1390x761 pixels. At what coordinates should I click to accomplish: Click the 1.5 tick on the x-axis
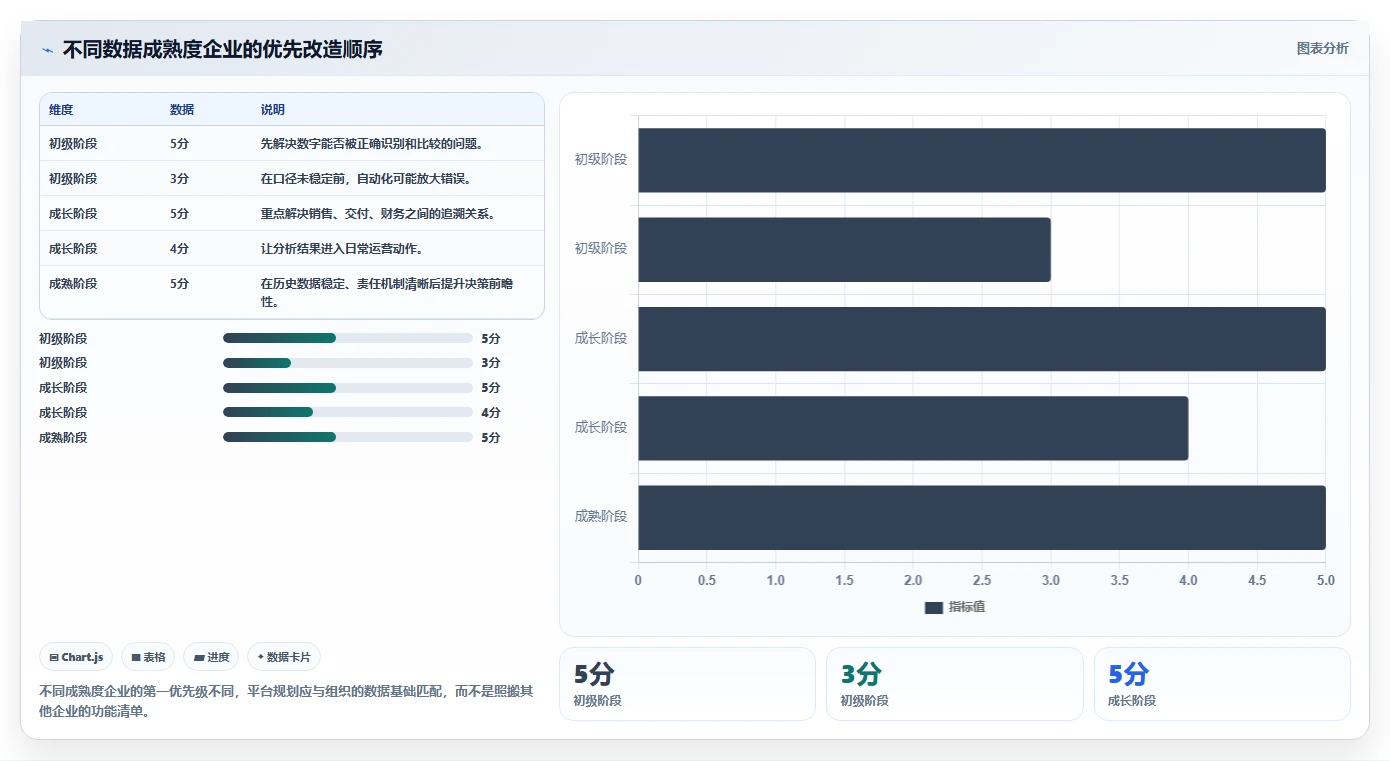(844, 580)
